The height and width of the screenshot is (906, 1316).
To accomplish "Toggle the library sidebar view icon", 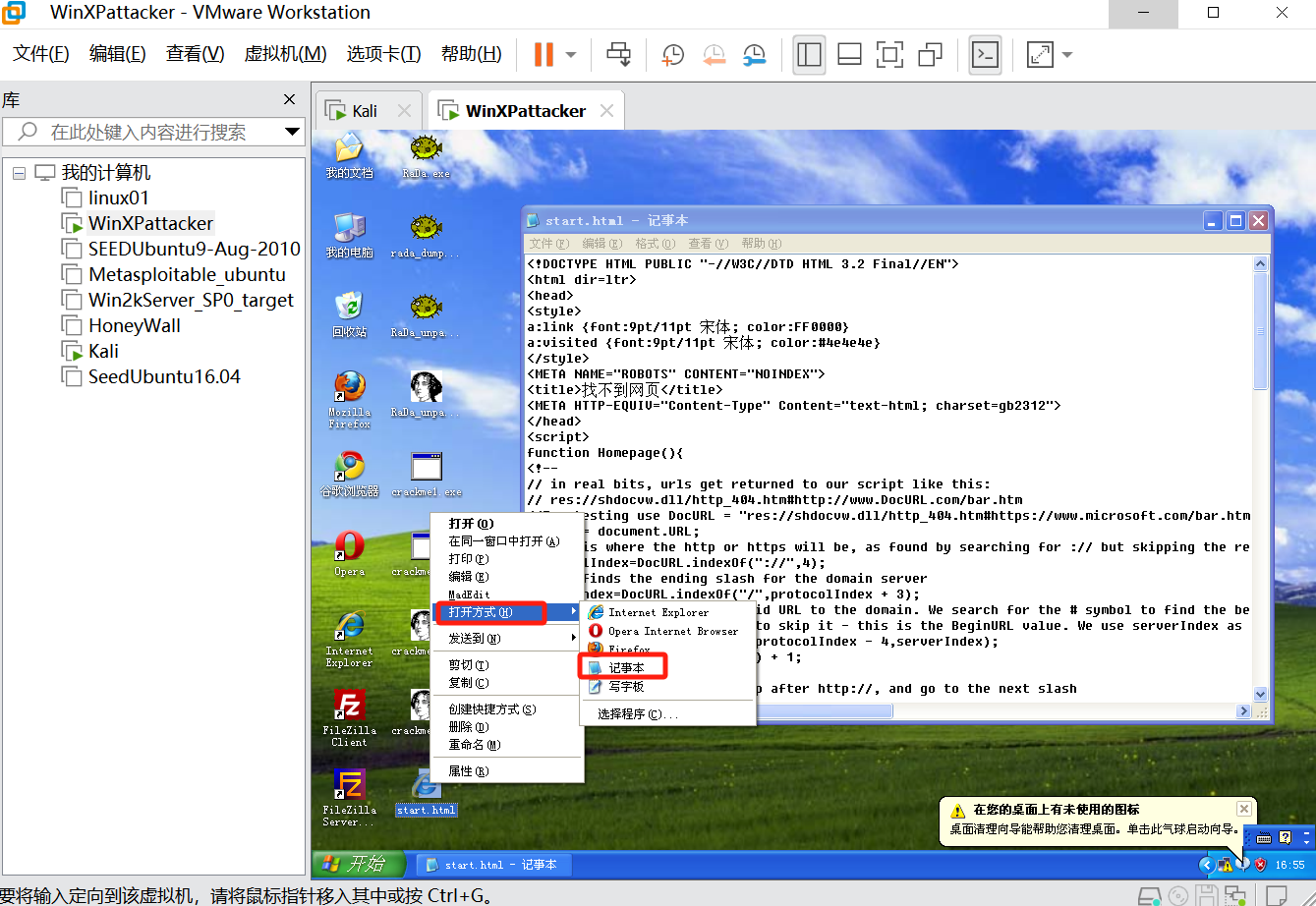I will coord(809,55).
